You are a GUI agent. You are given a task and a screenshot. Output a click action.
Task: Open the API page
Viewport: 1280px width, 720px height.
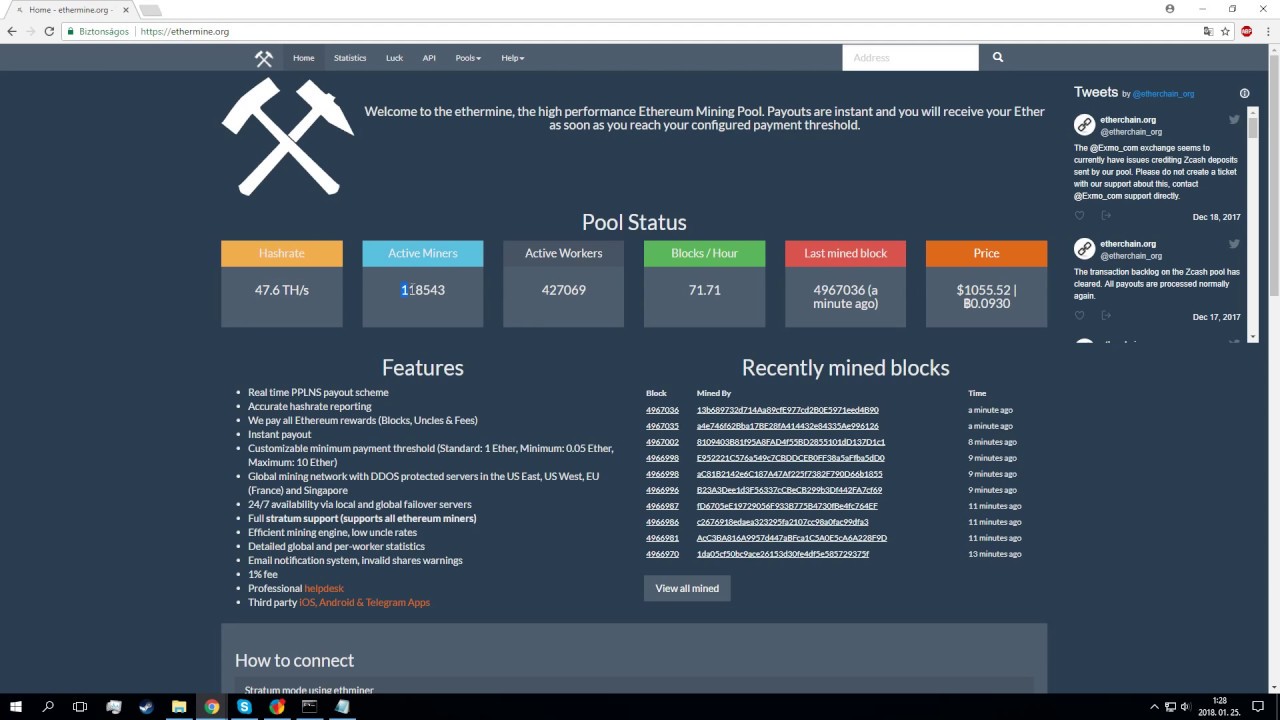[429, 58]
